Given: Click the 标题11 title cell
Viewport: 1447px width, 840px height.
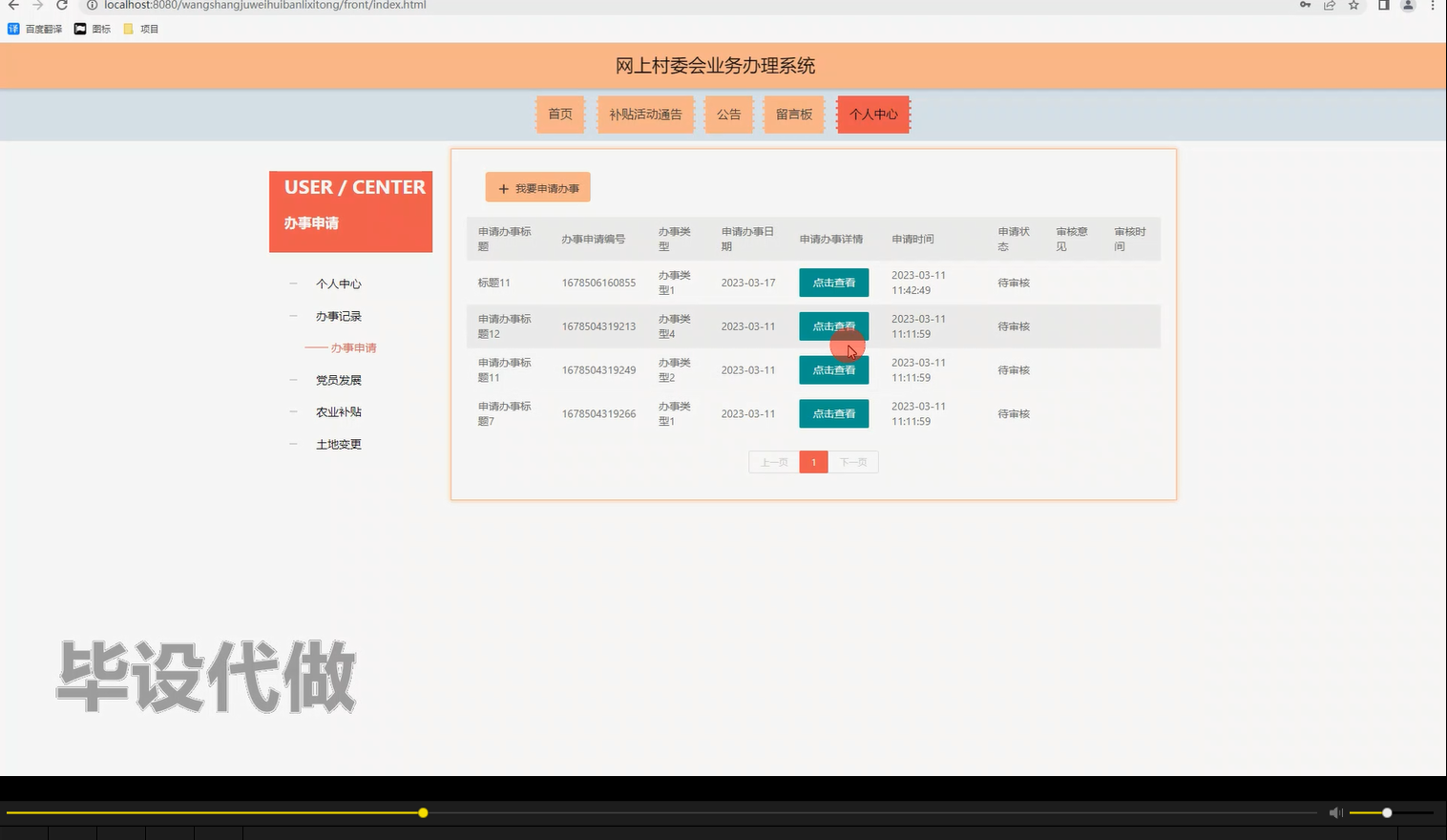Looking at the screenshot, I should point(494,283).
